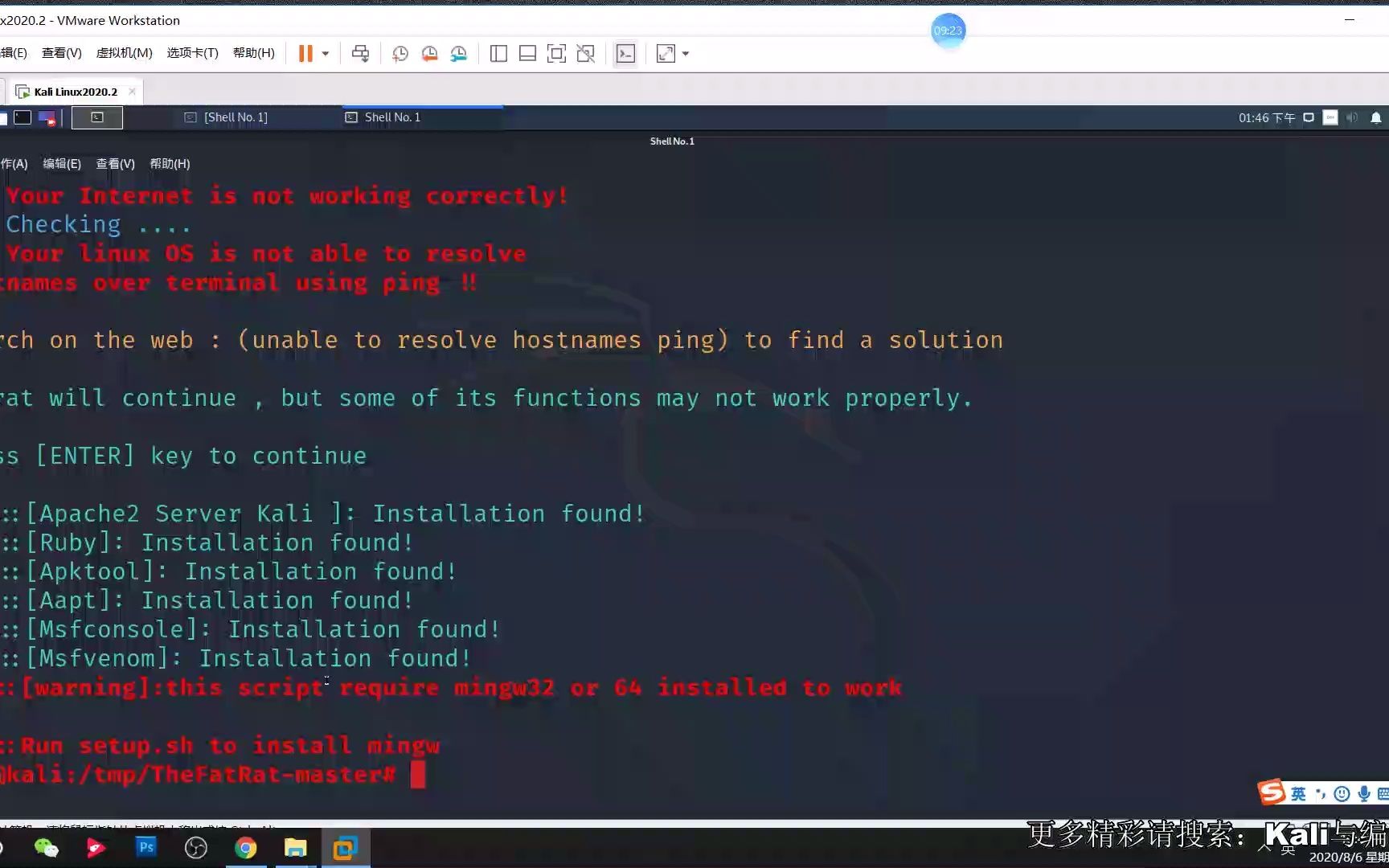This screenshot has width=1389, height=868.
Task: Open the 选项卡(T) menu
Action: pos(192,53)
